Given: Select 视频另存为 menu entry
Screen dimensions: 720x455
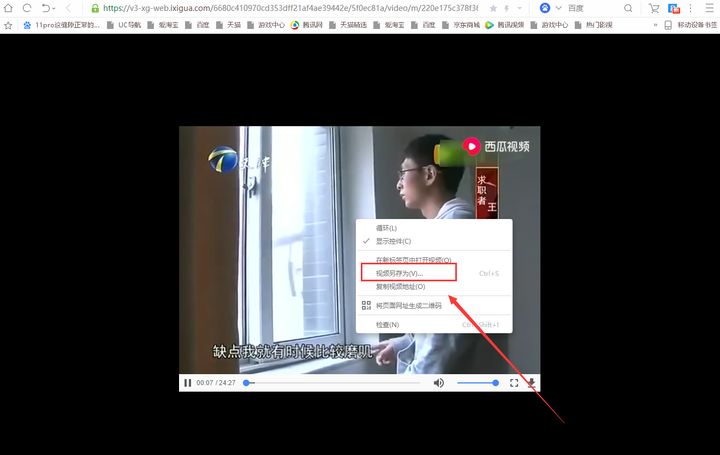Looking at the screenshot, I should click(400, 272).
